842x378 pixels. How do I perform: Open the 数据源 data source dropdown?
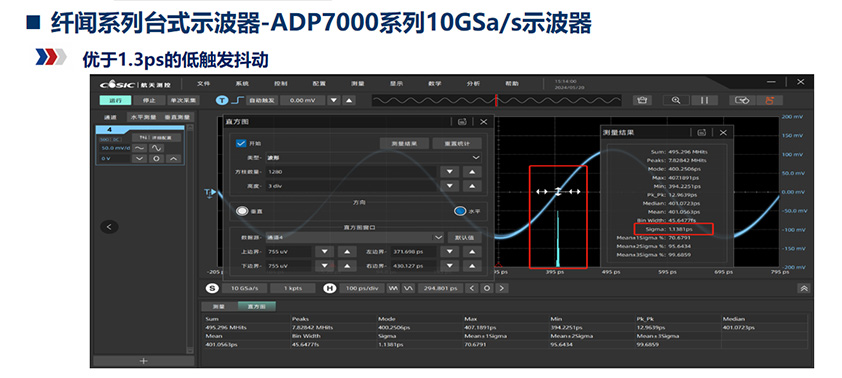tap(354, 237)
